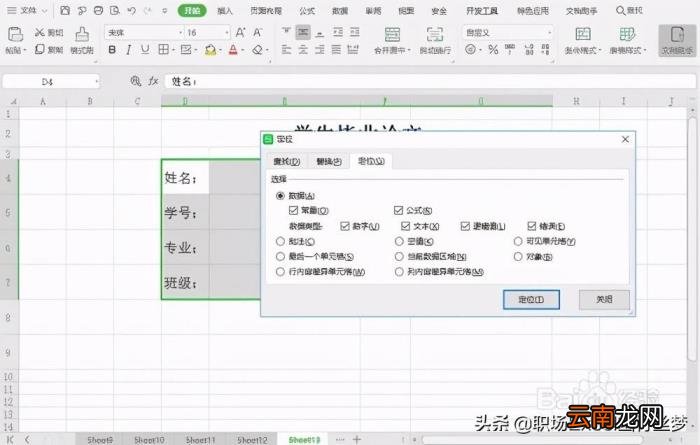Uncheck the 错误(E) checkbox

point(532,226)
